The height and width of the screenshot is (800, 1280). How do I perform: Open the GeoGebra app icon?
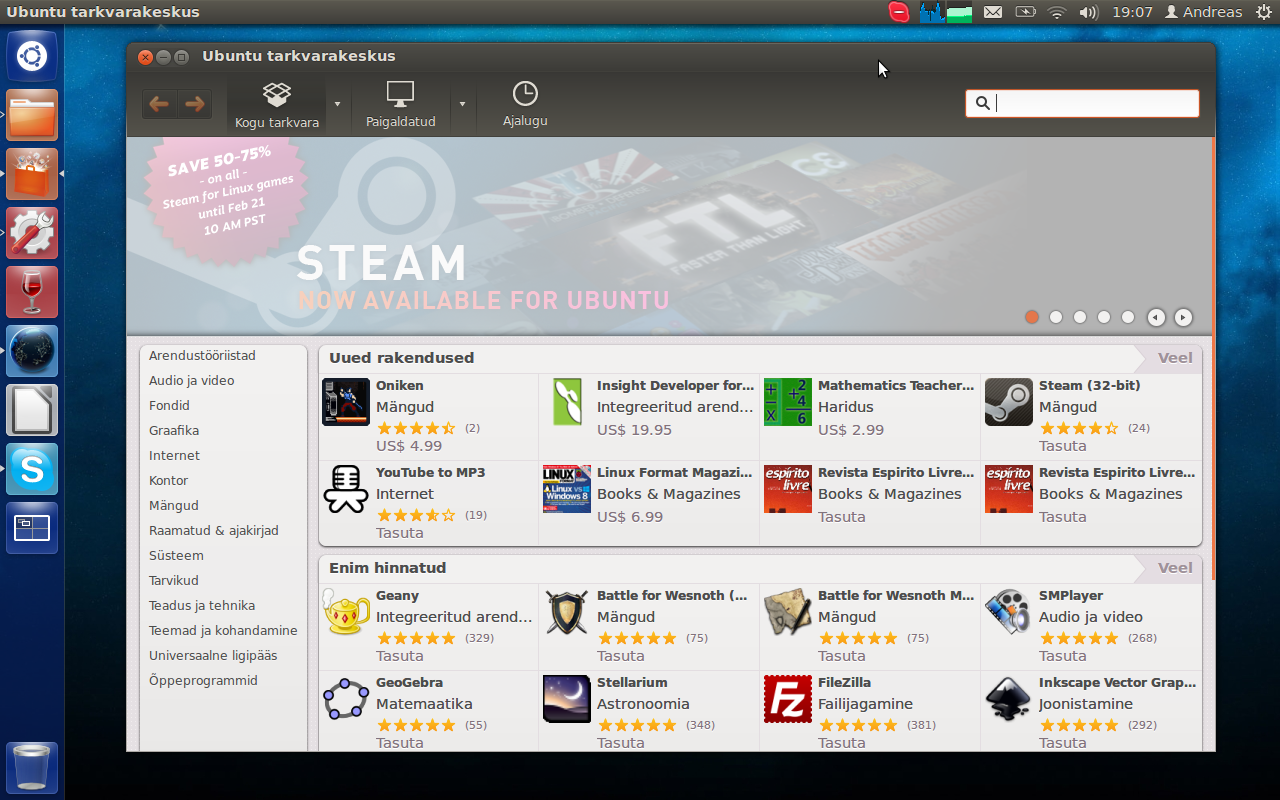(x=346, y=699)
